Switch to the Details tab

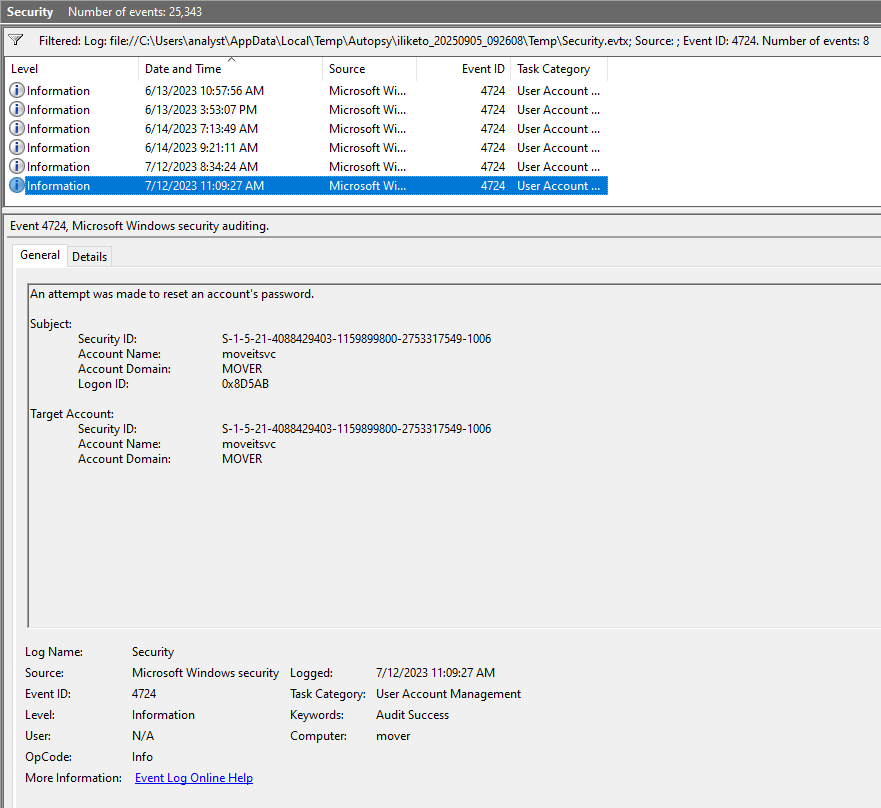(x=89, y=257)
